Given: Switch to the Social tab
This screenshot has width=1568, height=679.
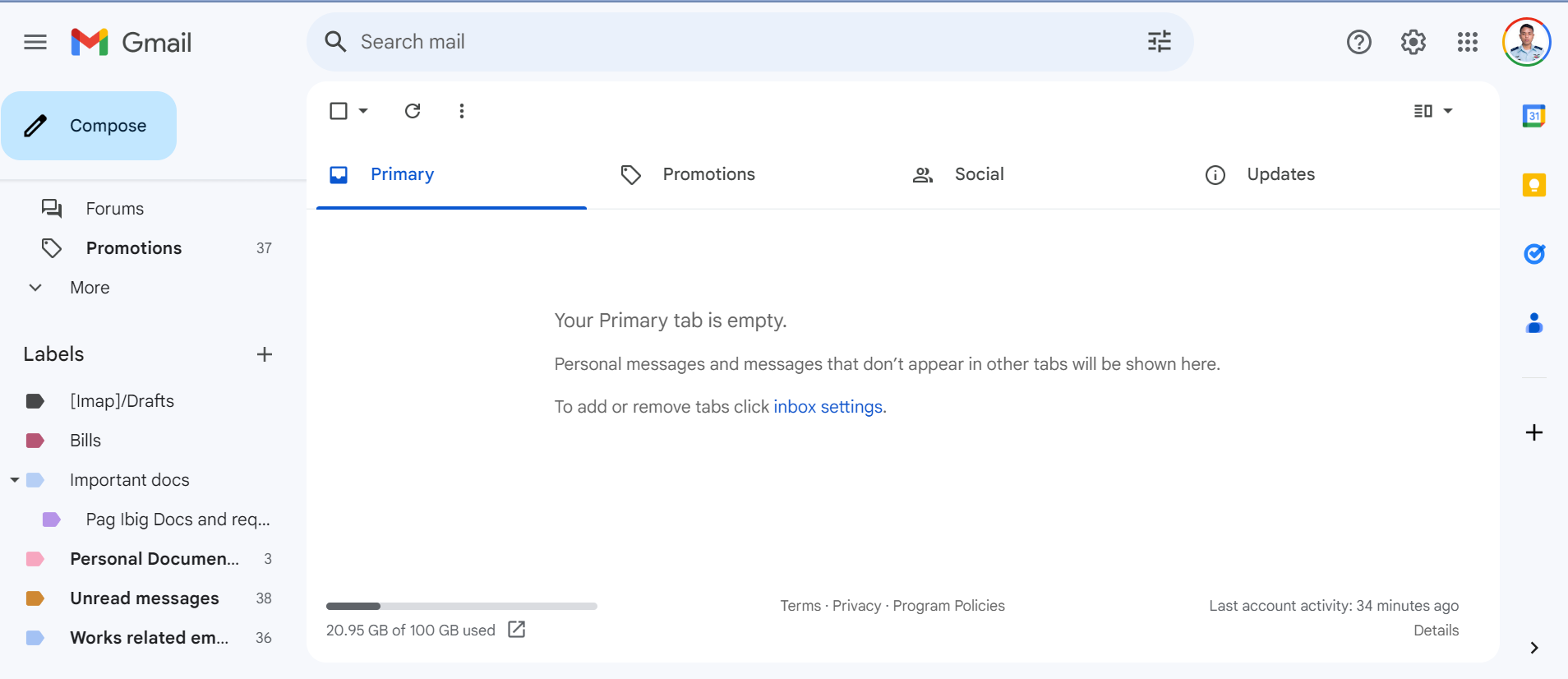Looking at the screenshot, I should (x=979, y=174).
